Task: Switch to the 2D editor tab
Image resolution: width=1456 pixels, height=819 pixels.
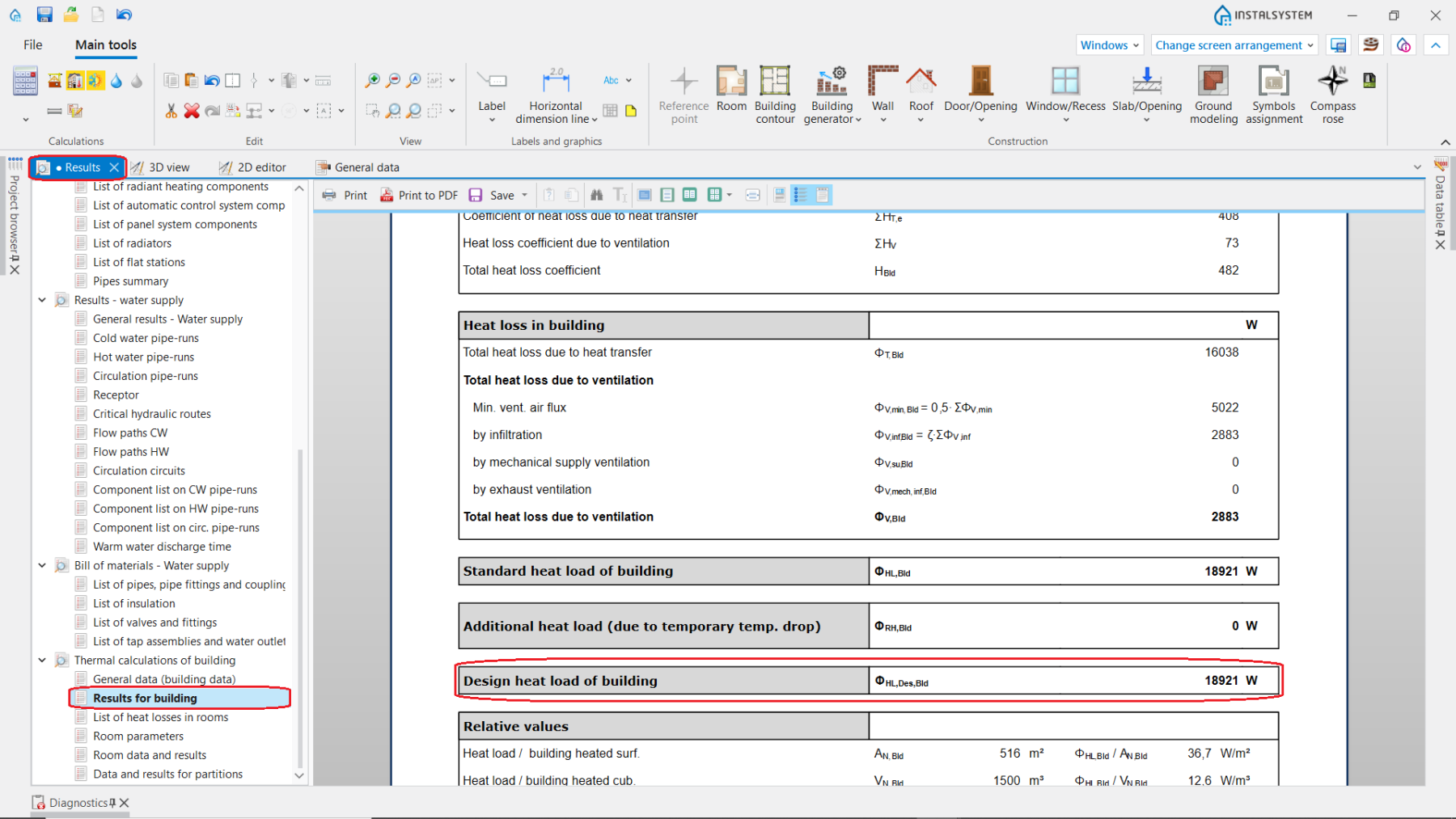Action: click(x=252, y=167)
